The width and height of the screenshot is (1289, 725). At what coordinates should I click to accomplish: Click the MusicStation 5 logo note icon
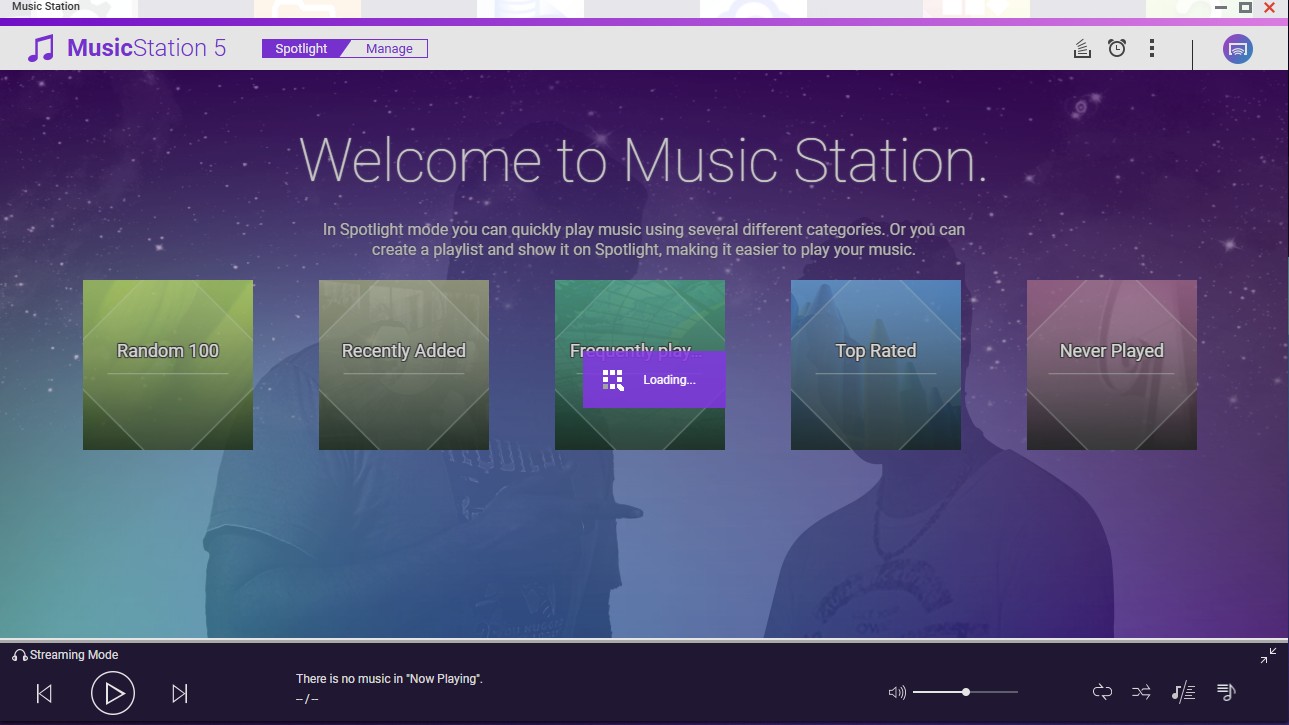41,48
